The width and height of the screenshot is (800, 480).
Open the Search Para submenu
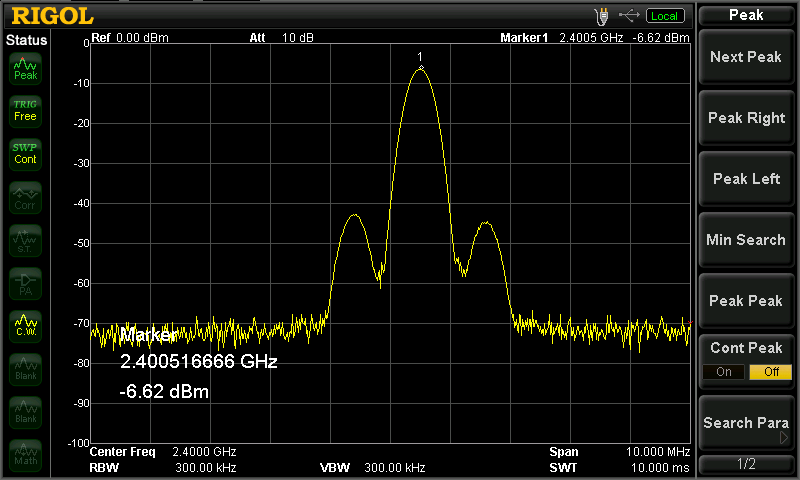click(746, 423)
